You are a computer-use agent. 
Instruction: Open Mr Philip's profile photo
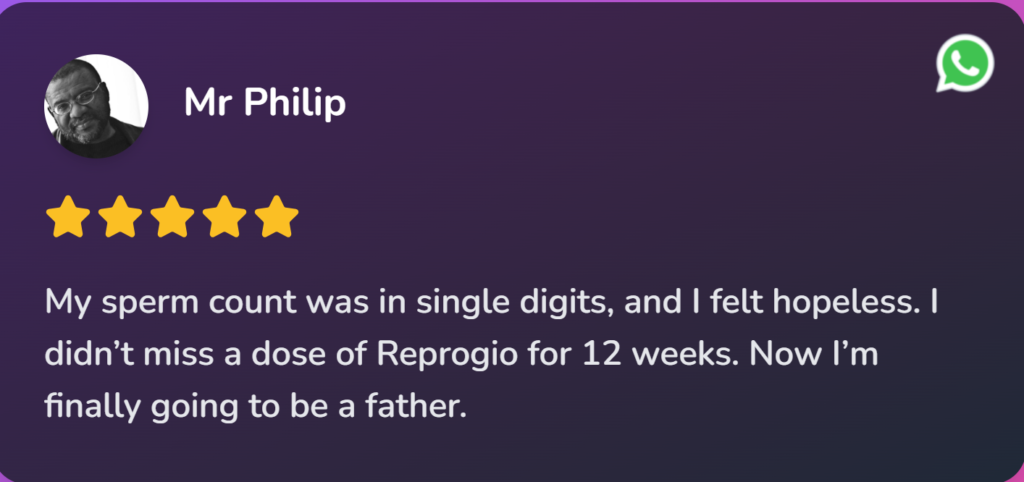point(96,106)
